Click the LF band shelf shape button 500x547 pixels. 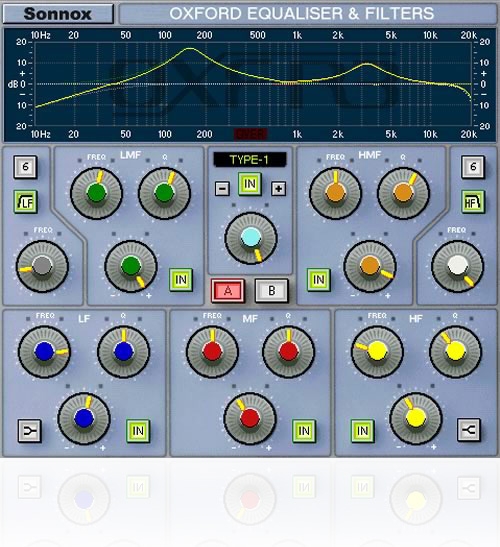[x=29, y=431]
